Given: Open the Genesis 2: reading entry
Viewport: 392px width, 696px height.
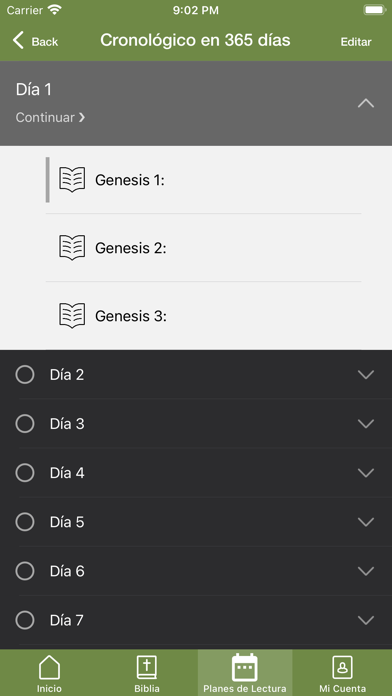Looking at the screenshot, I should pyautogui.click(x=203, y=248).
